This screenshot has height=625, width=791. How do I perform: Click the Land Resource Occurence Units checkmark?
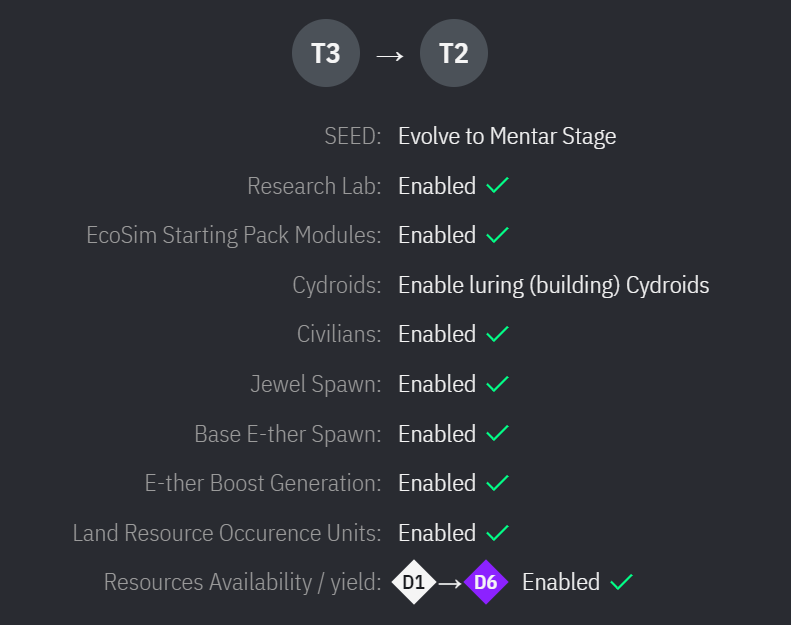coord(497,533)
